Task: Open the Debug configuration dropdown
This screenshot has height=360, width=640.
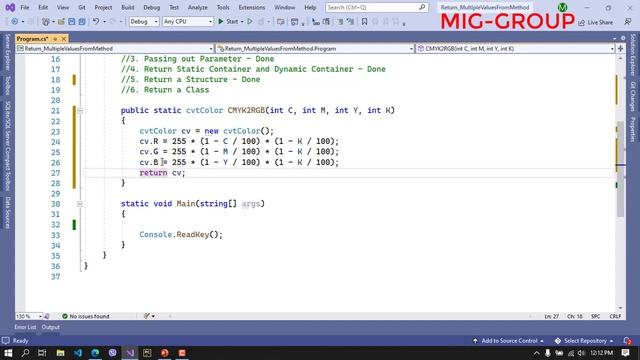Action: pyautogui.click(x=144, y=22)
